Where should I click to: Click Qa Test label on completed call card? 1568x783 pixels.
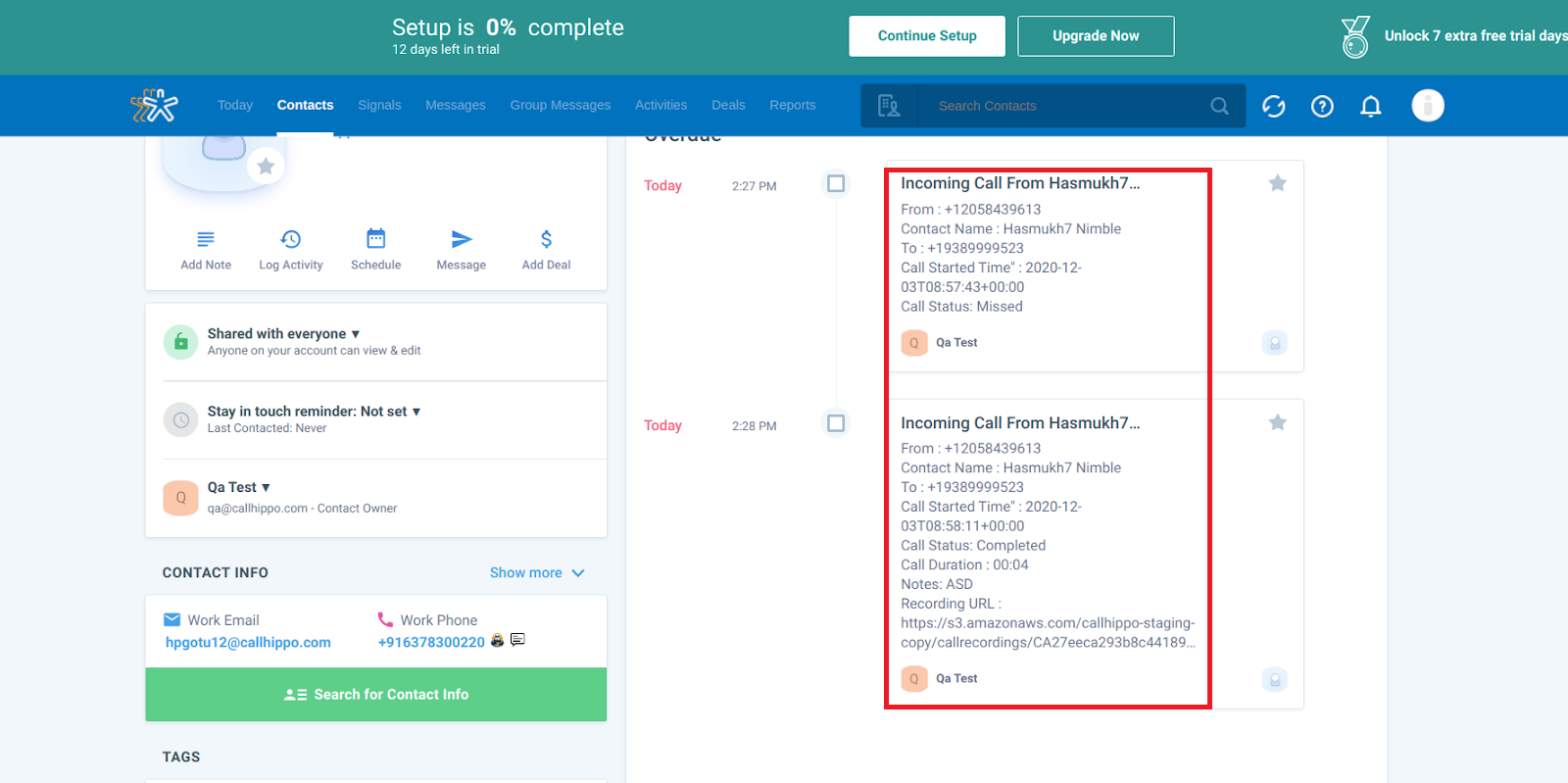[x=956, y=679]
